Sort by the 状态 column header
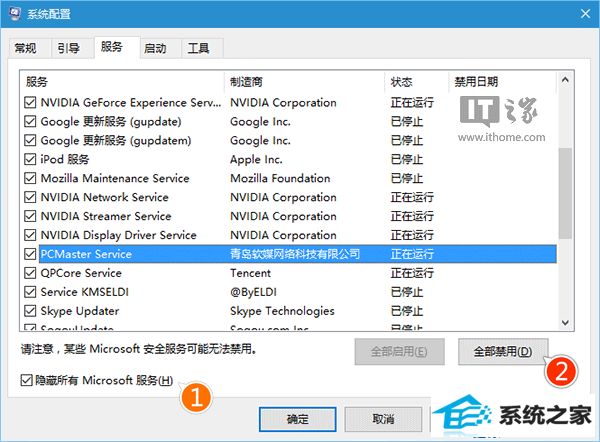 416,82
